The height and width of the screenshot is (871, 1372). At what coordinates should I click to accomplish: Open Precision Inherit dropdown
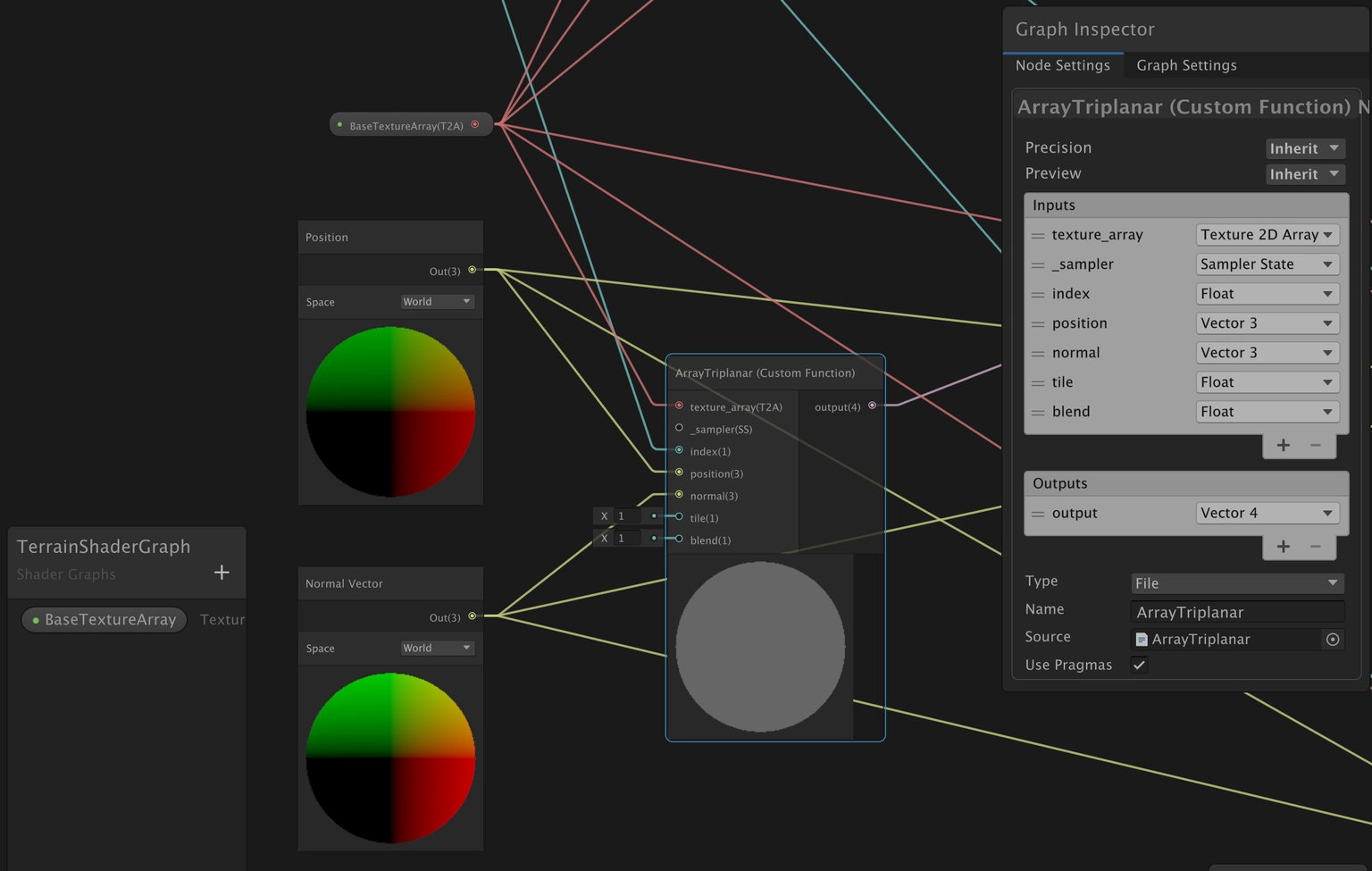point(1304,148)
